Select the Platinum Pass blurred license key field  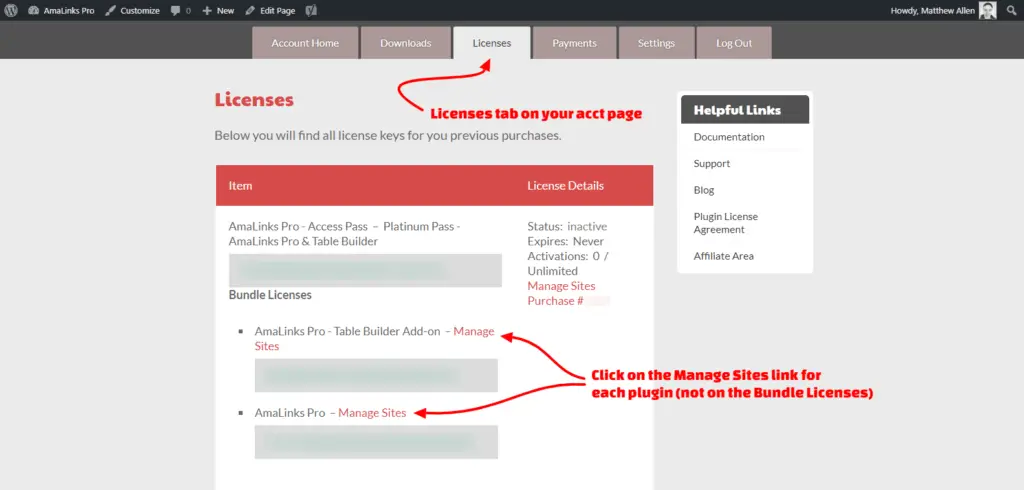(x=365, y=270)
